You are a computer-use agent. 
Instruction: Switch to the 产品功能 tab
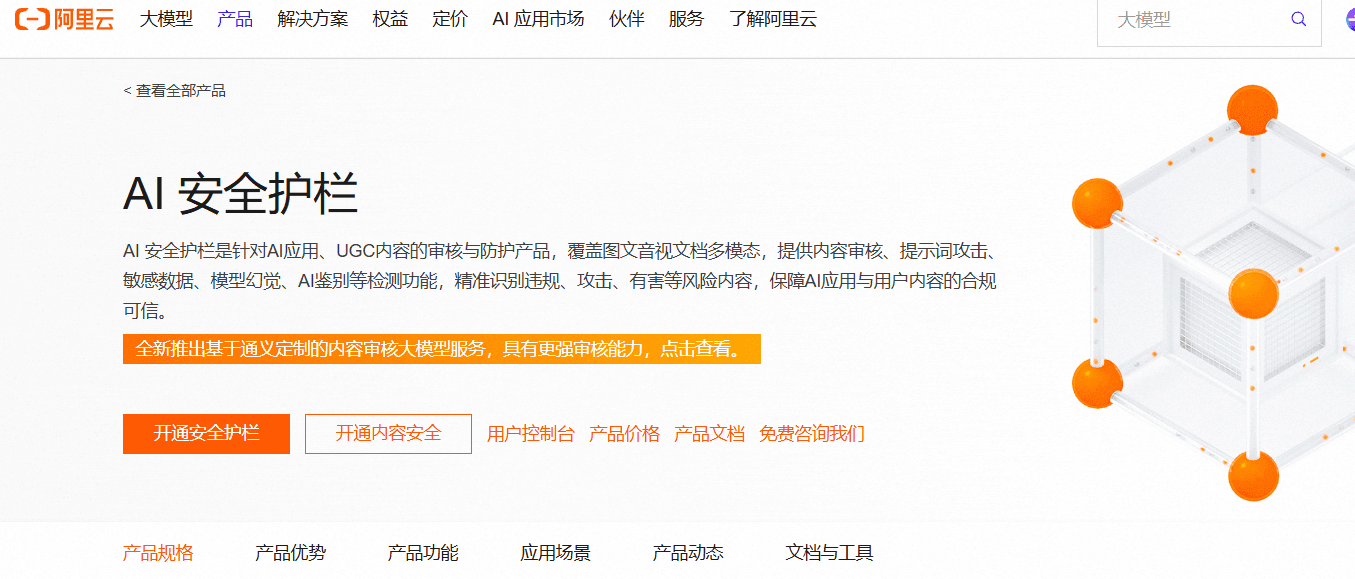pos(423,553)
